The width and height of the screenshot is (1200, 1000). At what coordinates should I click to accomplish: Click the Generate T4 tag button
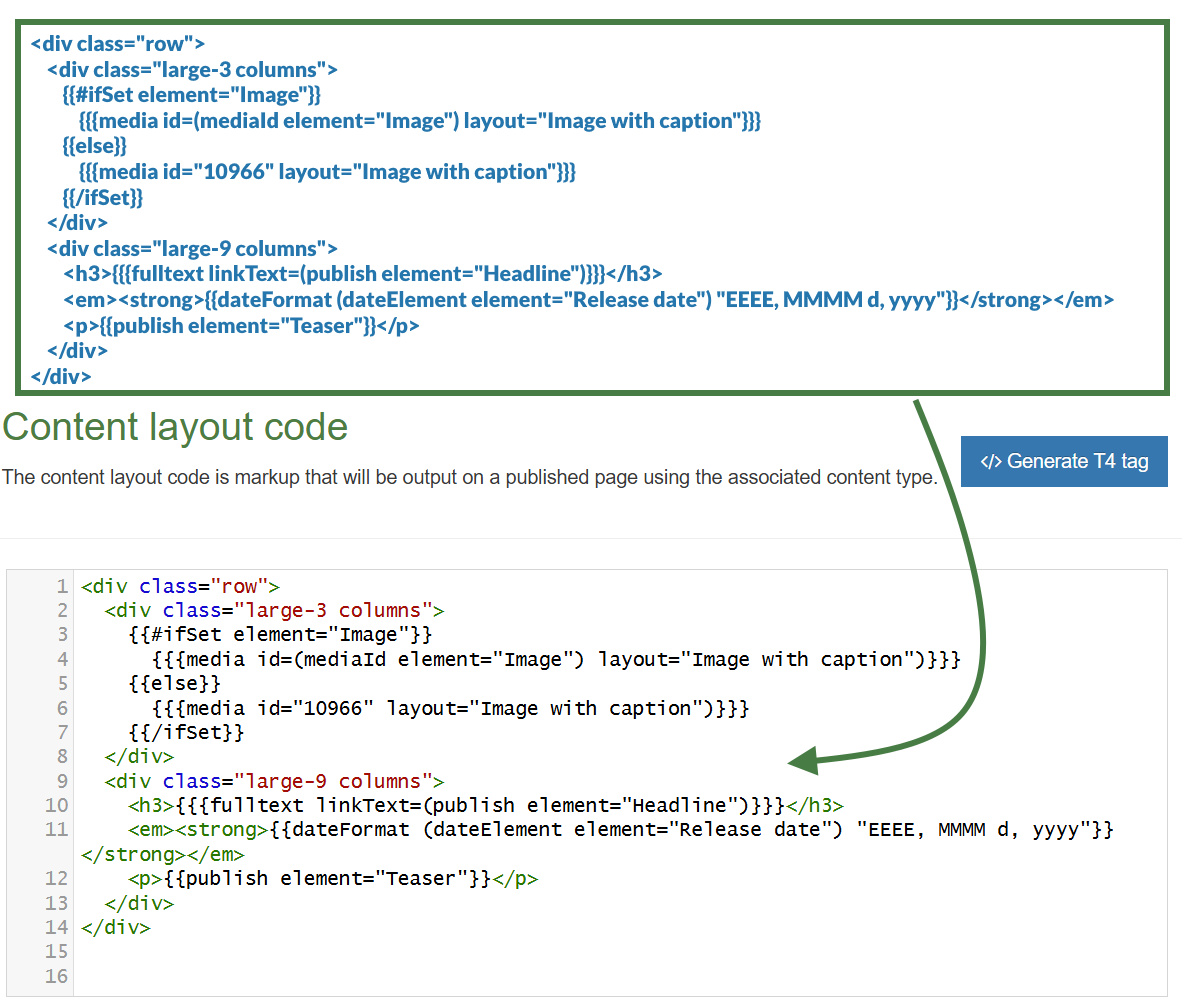(1064, 461)
